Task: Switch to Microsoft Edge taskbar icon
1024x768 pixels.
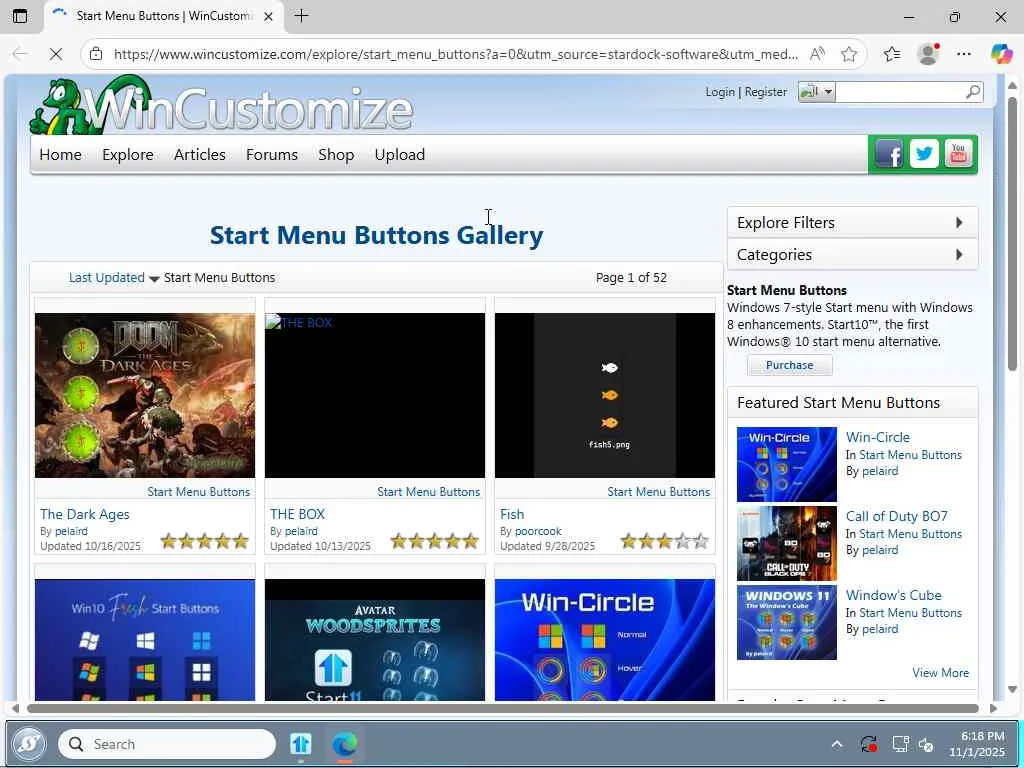Action: point(345,744)
